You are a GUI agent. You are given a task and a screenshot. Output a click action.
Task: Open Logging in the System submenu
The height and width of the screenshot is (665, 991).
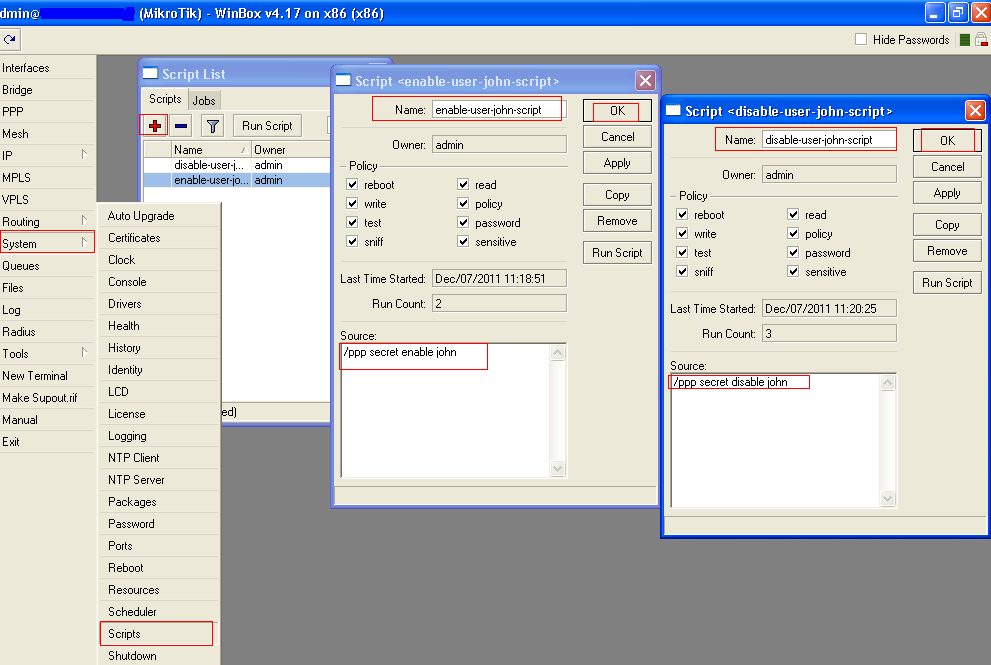click(x=158, y=436)
